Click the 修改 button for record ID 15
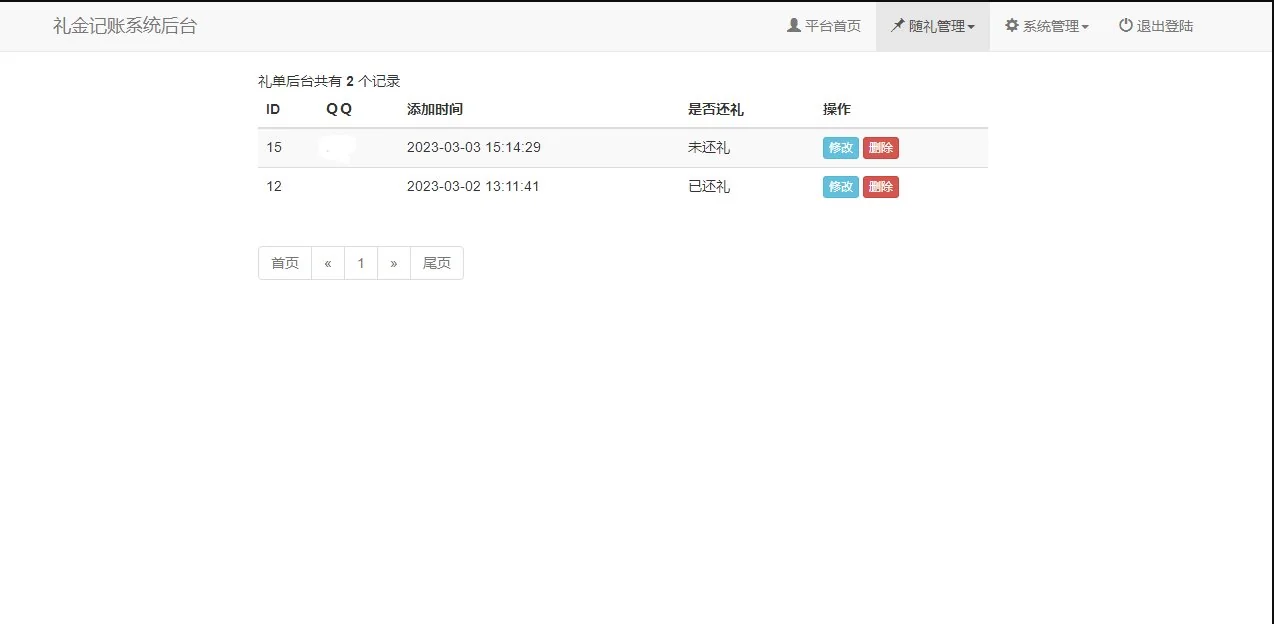Viewport: 1274px width, 624px height. coord(840,147)
